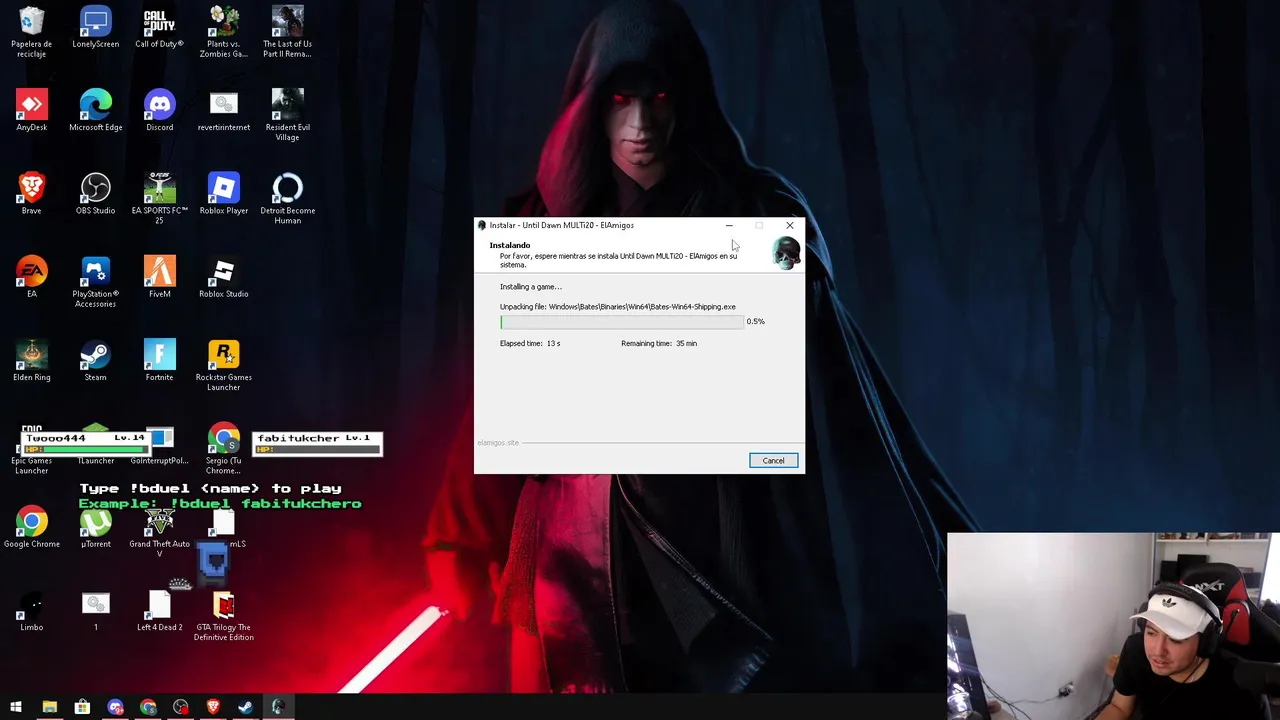This screenshot has width=1280, height=720.
Task: Open the Recycle Bin desktop icon
Action: tap(32, 32)
